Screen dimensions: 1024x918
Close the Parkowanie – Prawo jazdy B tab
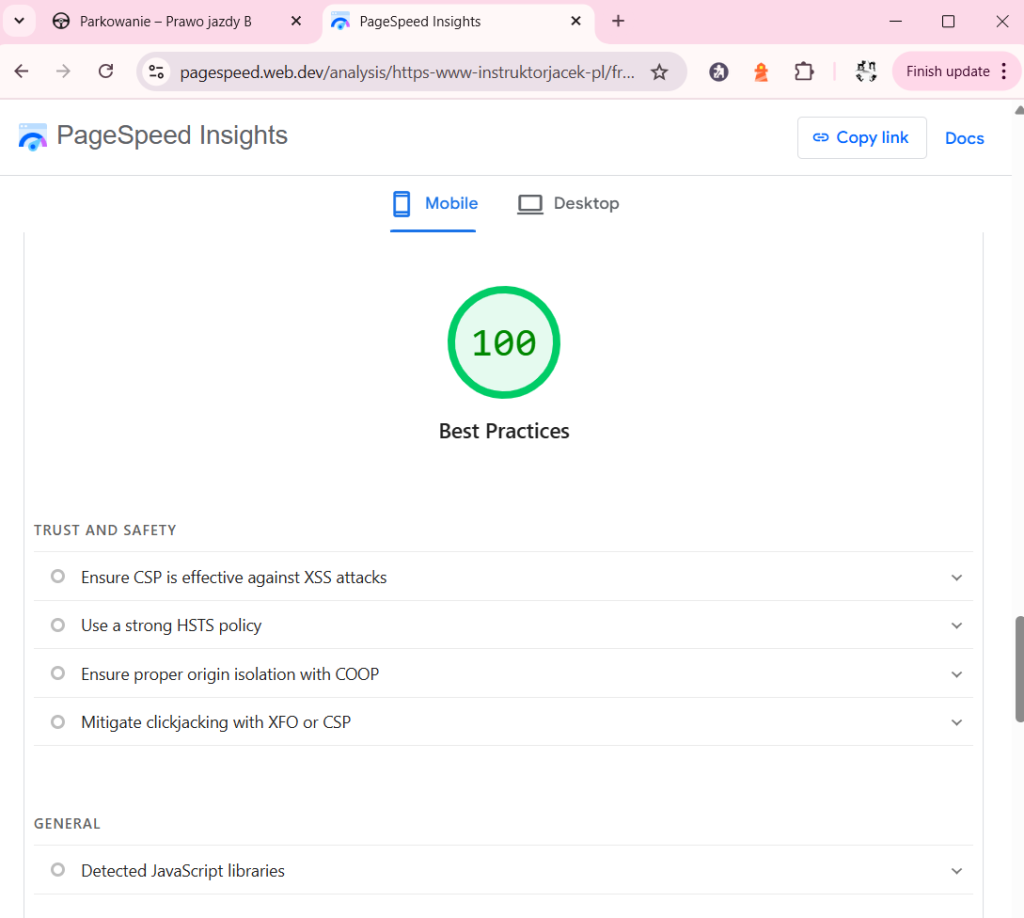pos(296,21)
